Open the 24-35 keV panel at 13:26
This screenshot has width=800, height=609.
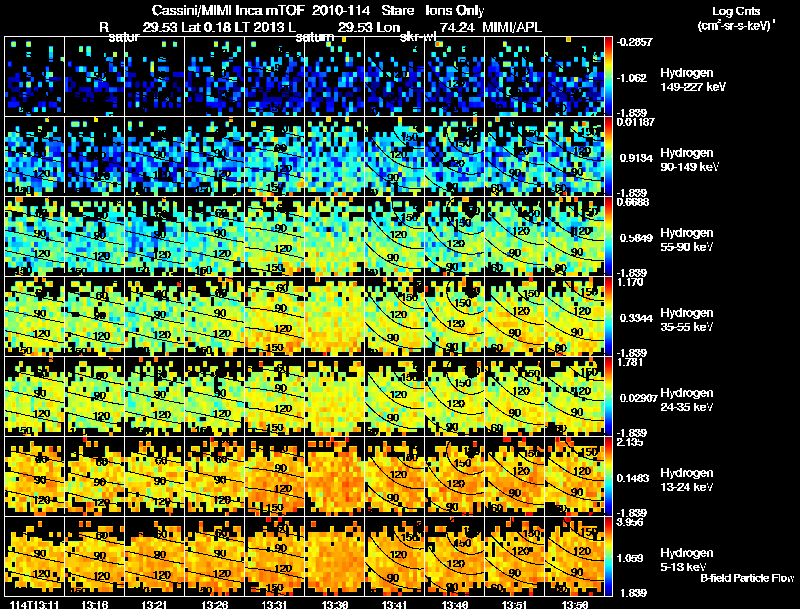point(214,396)
